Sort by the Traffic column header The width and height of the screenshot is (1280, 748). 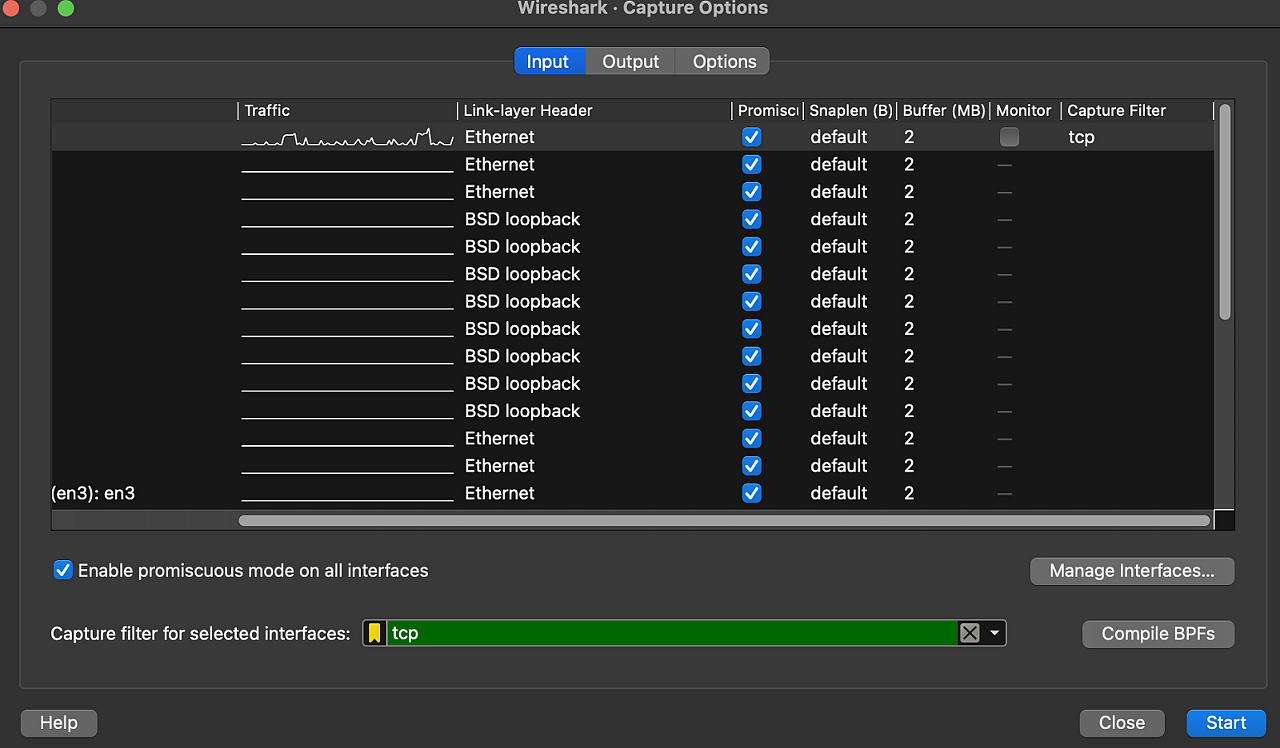coord(347,111)
